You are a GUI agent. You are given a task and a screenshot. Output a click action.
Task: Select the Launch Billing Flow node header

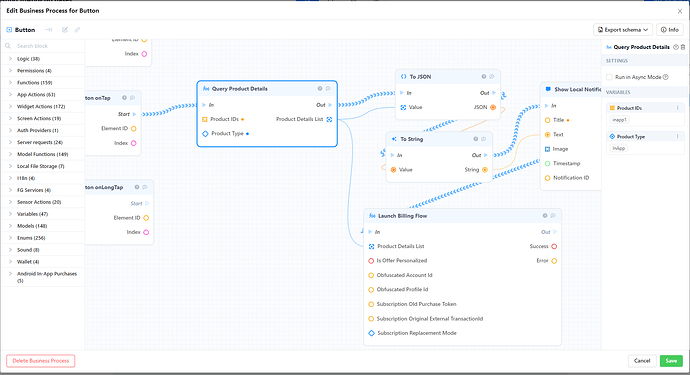click(462, 216)
